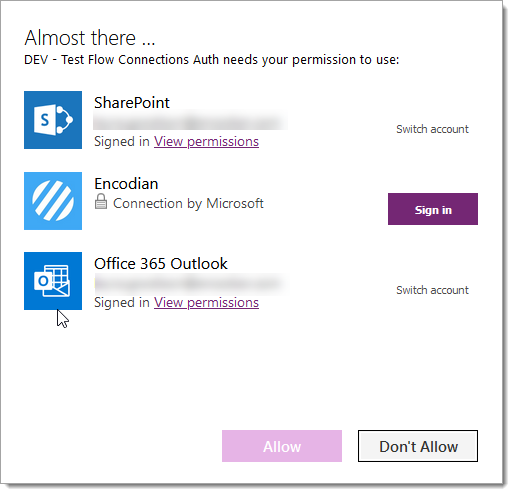The image size is (513, 494).
Task: Click the blurred account email under Outlook
Action: point(190,284)
